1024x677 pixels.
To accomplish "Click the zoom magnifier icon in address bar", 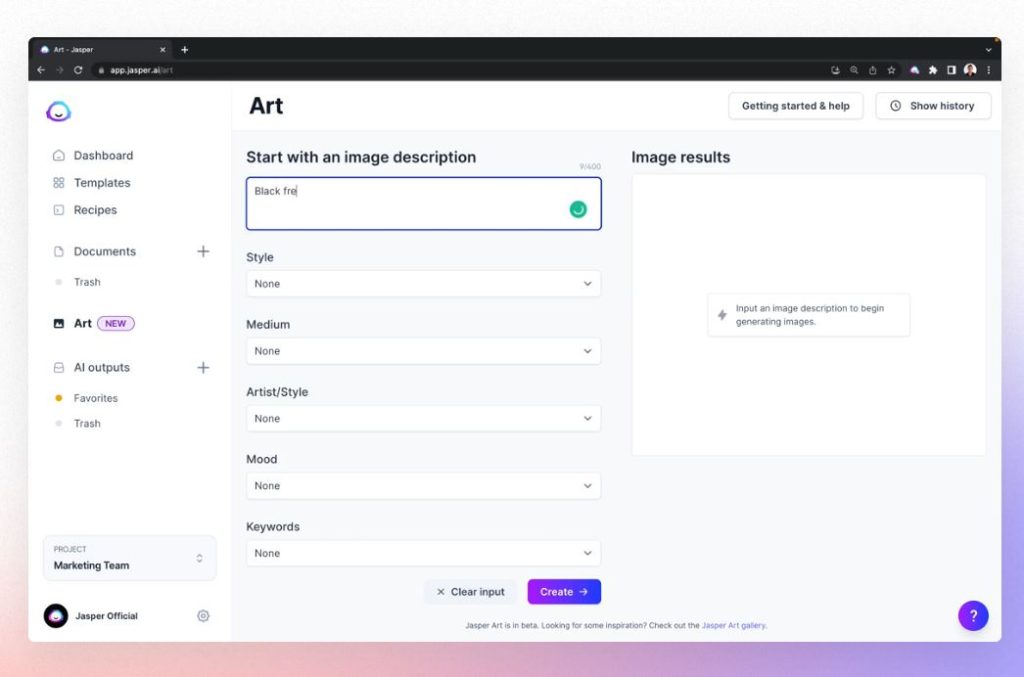I will (x=854, y=70).
